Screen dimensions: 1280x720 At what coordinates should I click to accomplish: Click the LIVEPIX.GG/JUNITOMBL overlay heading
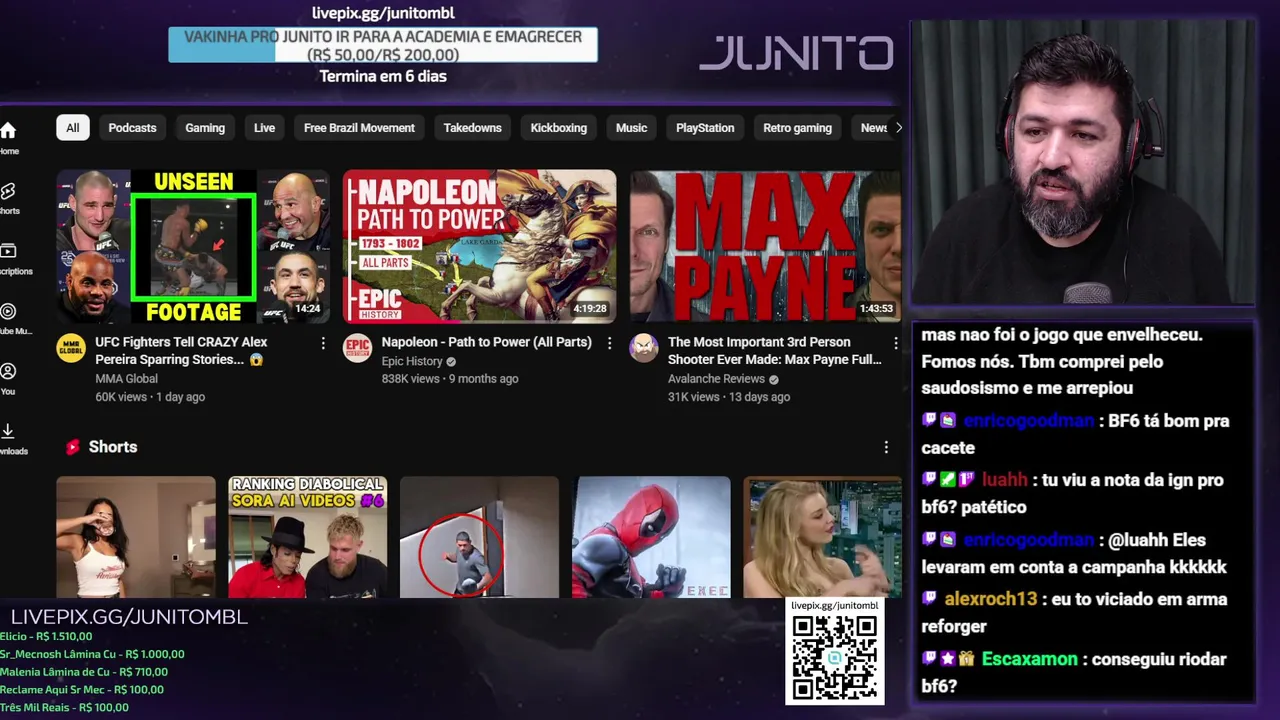tap(129, 617)
